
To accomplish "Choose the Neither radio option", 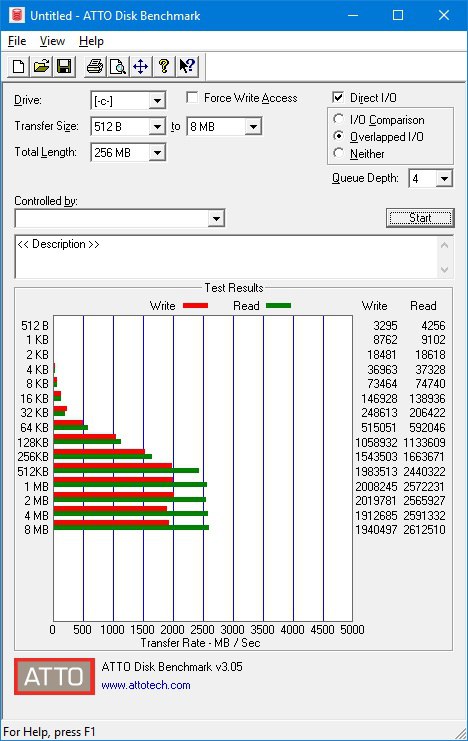I will pyautogui.click(x=338, y=153).
